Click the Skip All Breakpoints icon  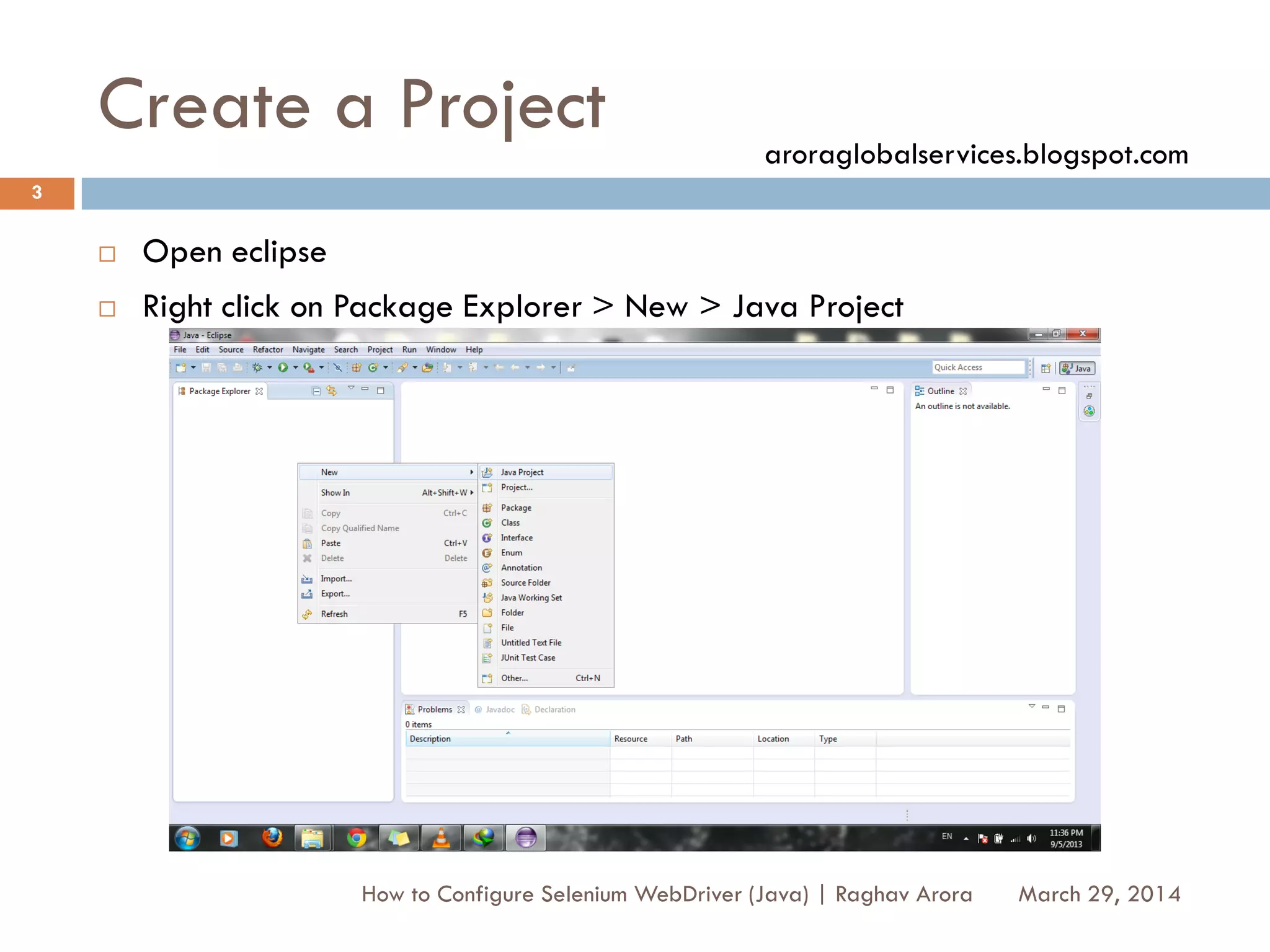coord(337,368)
